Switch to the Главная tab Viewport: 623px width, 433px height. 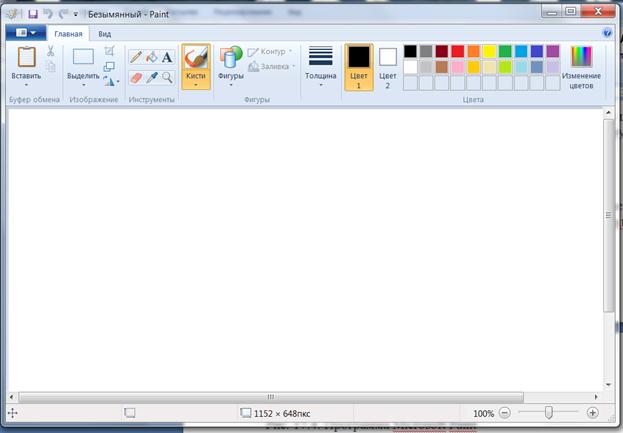(68, 34)
